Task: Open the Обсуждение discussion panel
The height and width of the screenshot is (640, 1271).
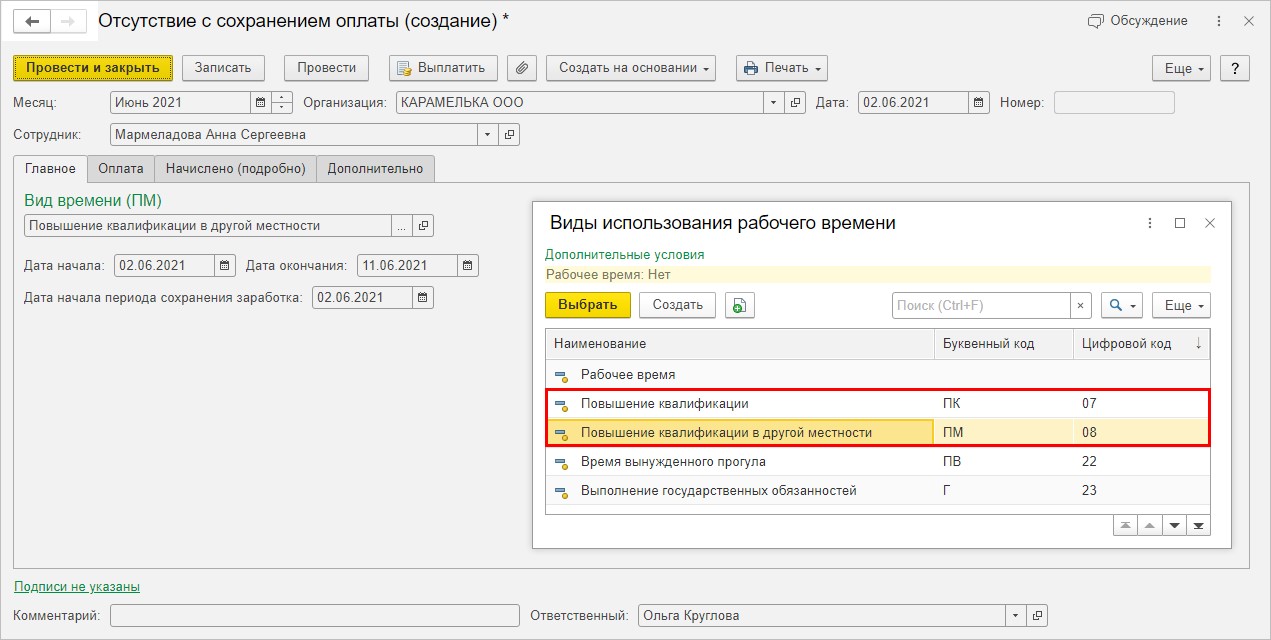Action: [1138, 21]
